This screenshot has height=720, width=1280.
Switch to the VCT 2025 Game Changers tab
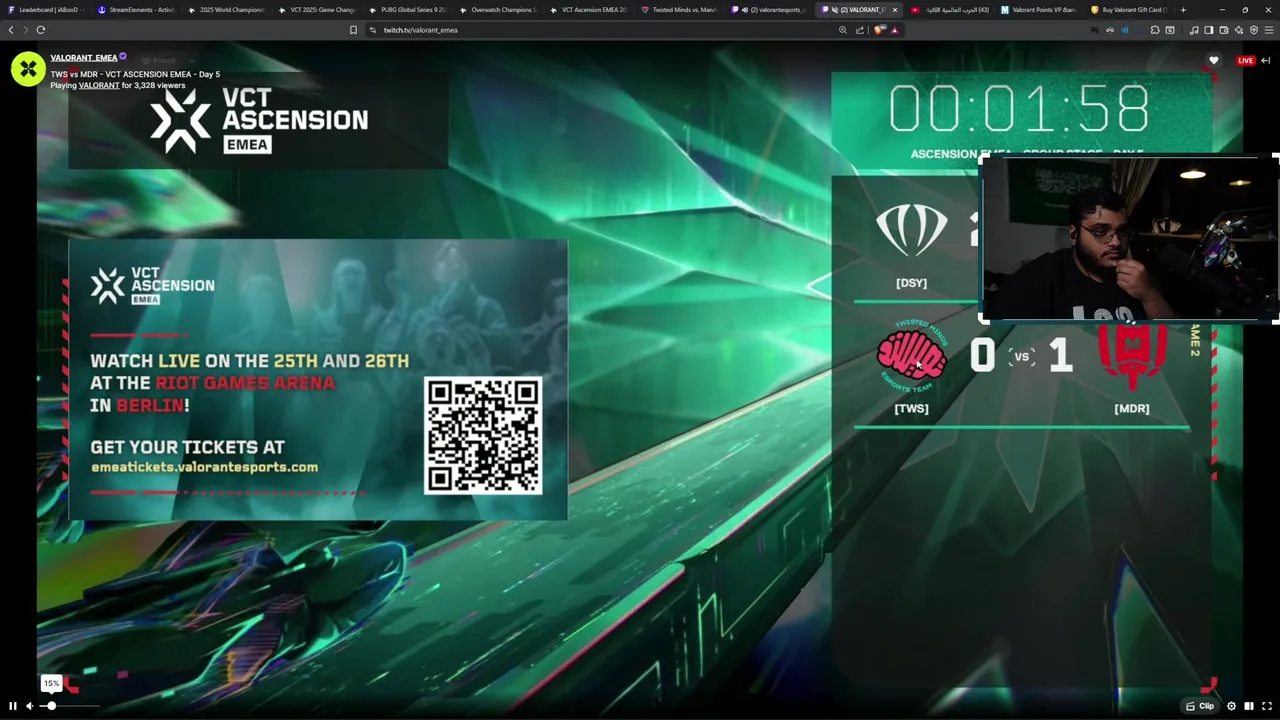click(x=317, y=10)
